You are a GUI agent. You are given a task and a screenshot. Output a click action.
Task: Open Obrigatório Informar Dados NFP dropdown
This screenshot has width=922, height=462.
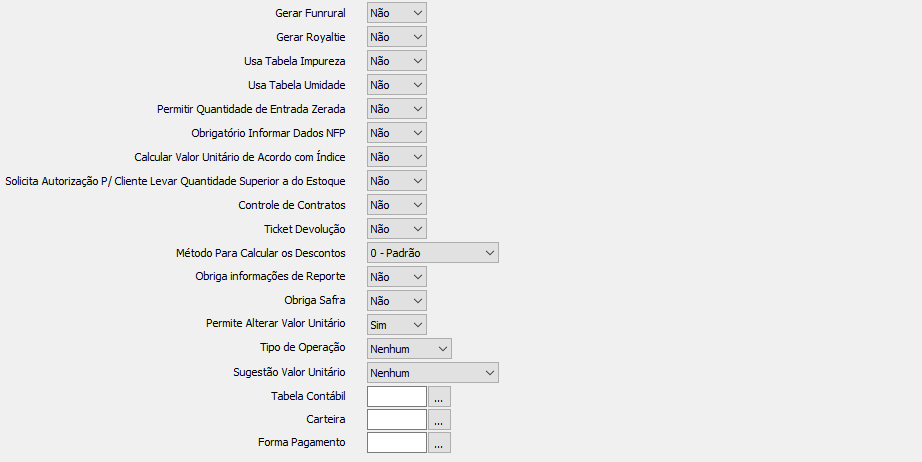tap(397, 133)
